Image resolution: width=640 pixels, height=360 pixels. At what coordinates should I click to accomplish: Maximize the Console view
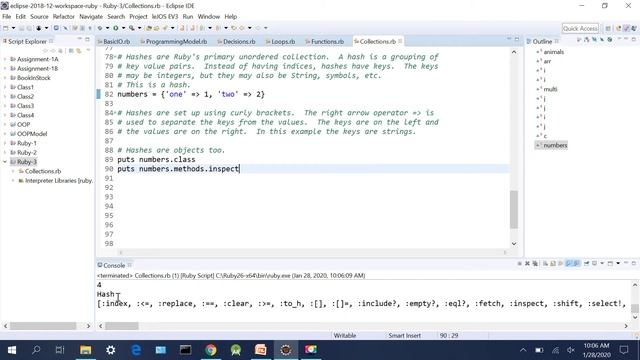point(634,263)
